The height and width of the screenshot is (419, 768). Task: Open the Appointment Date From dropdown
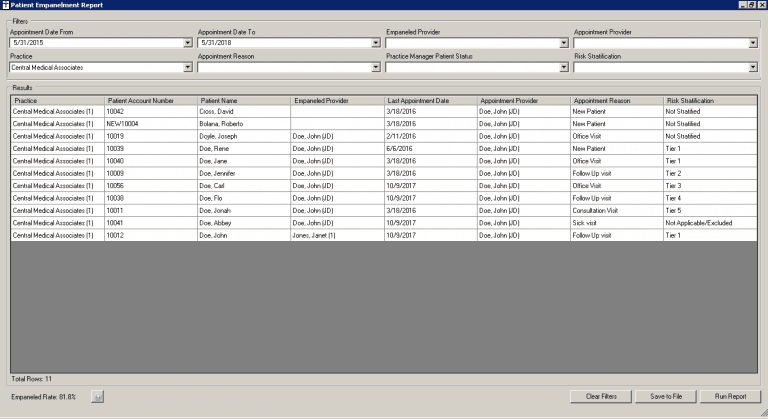pos(188,43)
